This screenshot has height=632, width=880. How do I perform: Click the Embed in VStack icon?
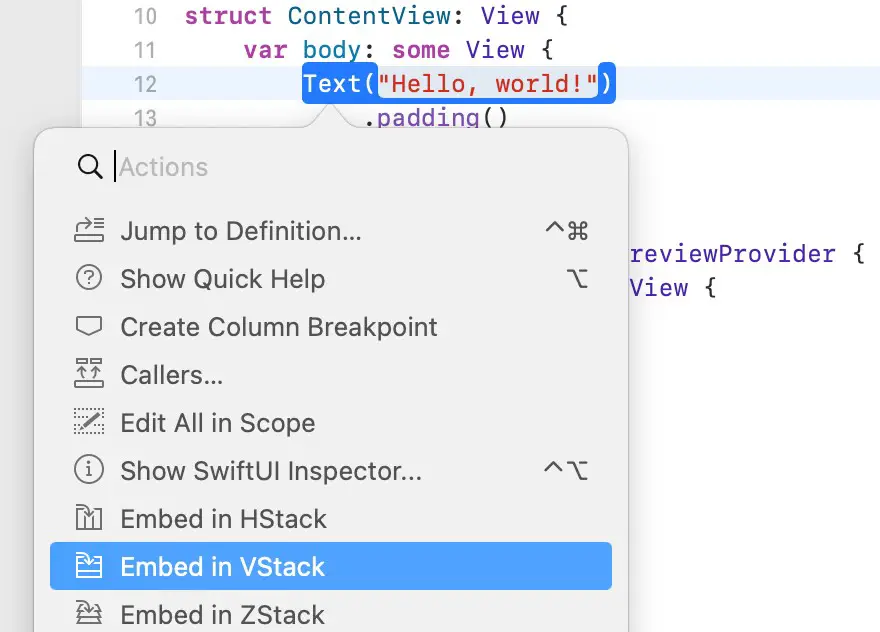[x=89, y=566]
